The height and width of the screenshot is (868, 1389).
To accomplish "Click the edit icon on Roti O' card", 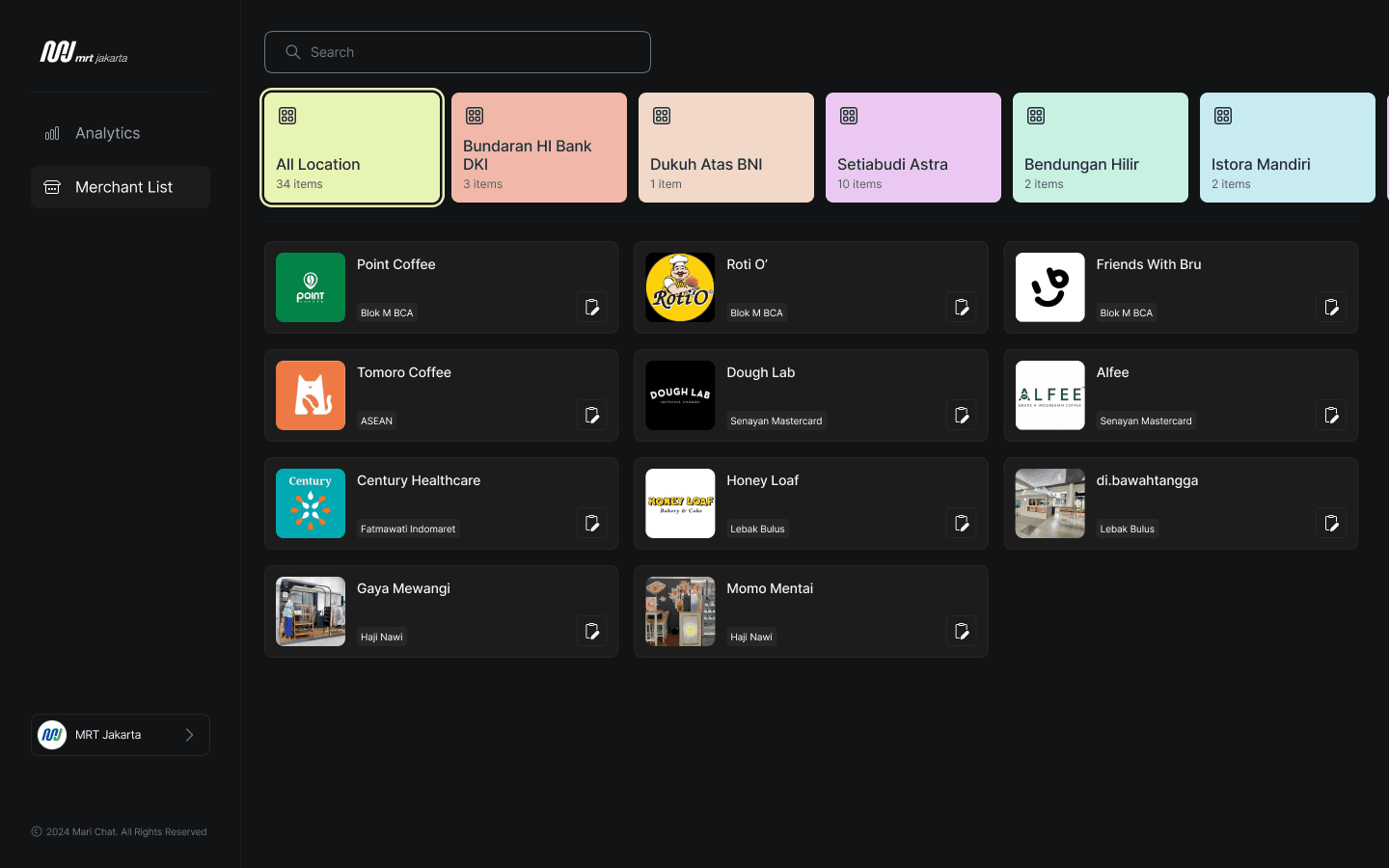I will click(x=961, y=307).
